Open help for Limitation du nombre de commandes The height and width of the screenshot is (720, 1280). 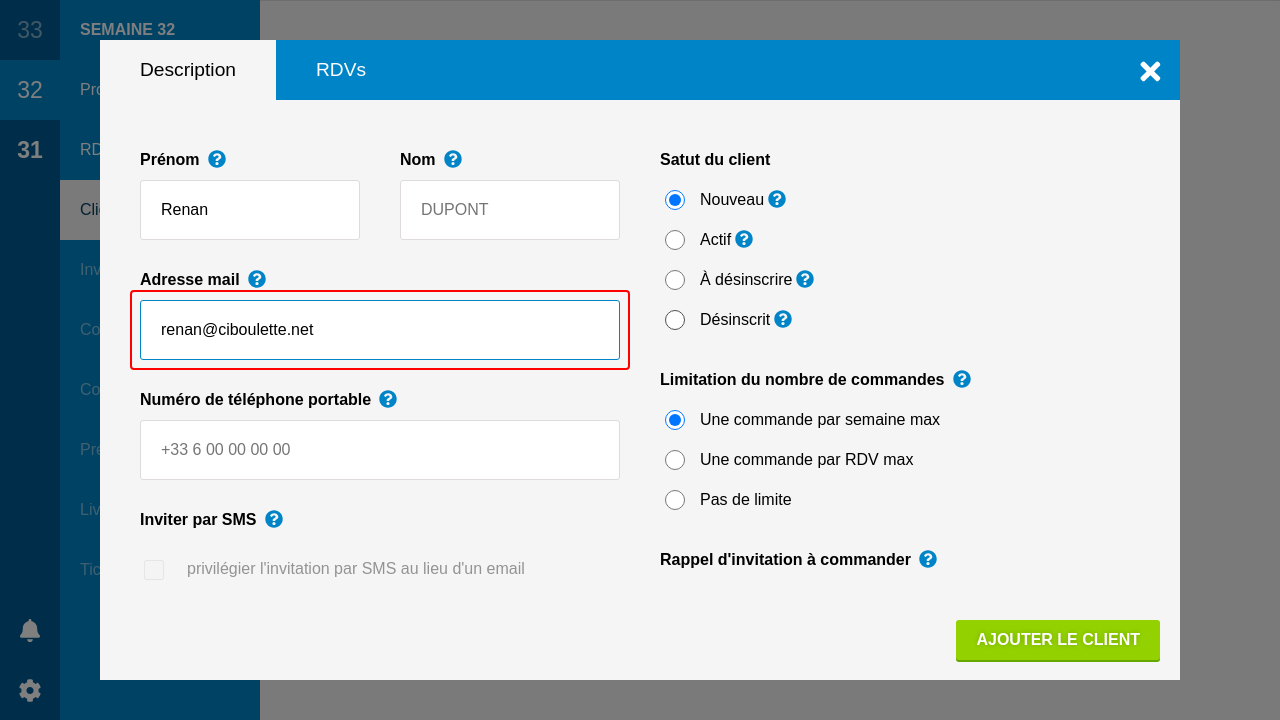pyautogui.click(x=962, y=379)
